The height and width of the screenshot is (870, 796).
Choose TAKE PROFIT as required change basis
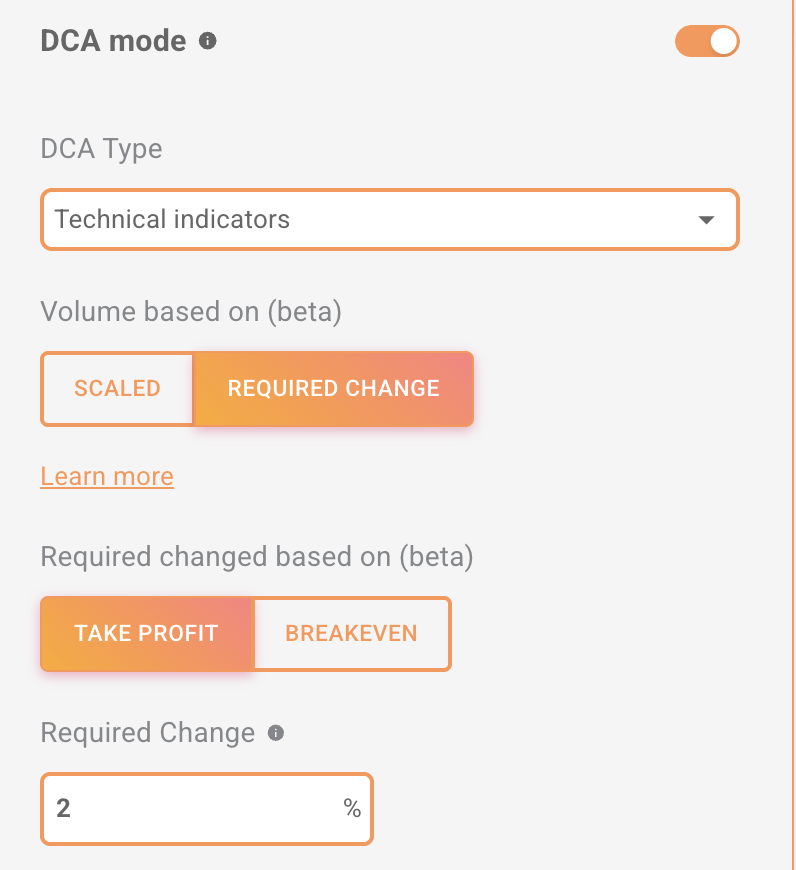[x=146, y=633]
